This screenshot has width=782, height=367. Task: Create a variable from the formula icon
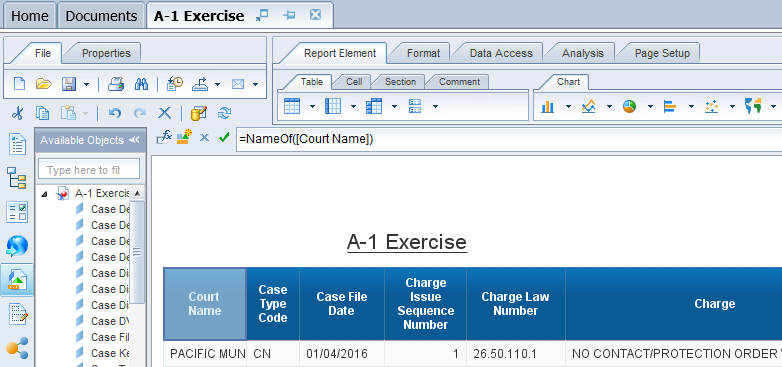click(184, 137)
